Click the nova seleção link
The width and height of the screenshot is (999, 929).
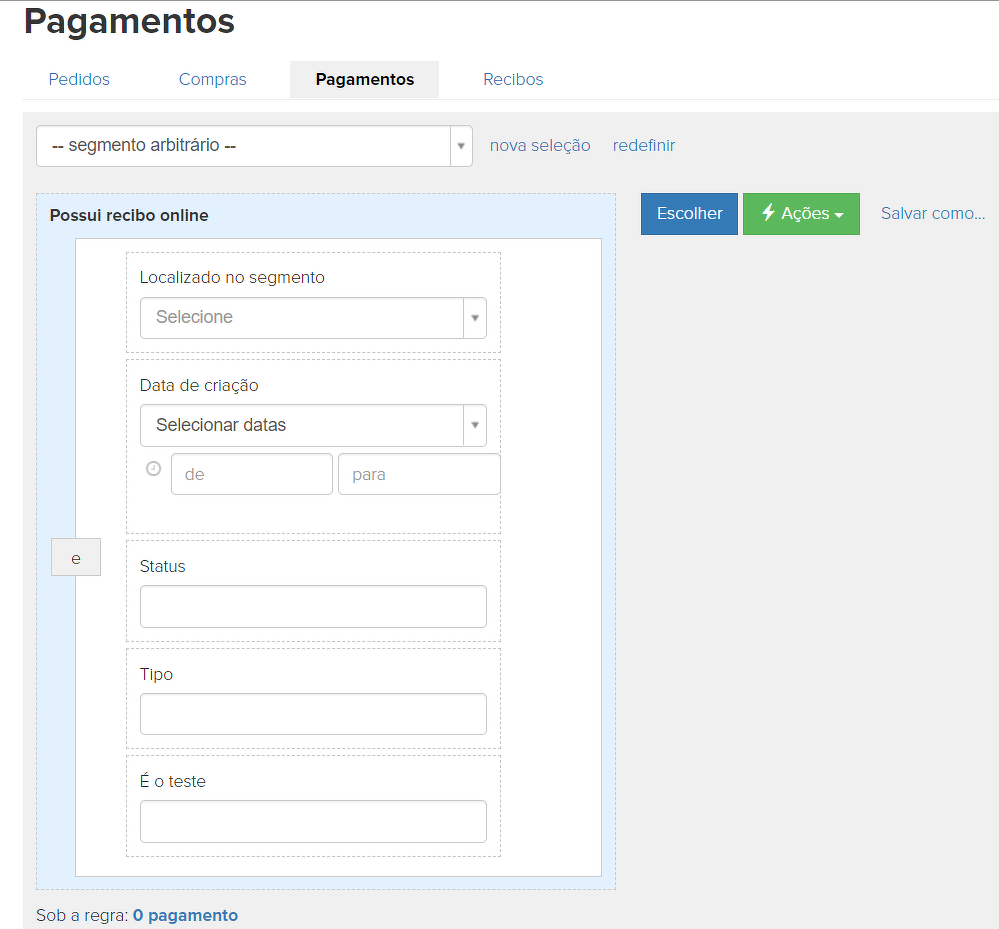tap(540, 146)
